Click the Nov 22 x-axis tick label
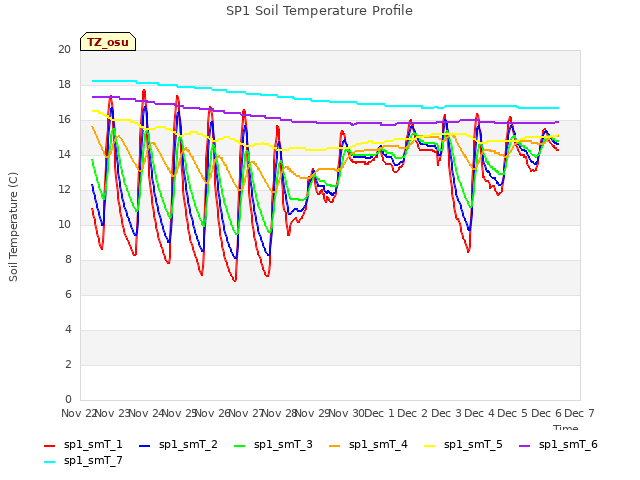This screenshot has width=640, height=480. coord(78,413)
